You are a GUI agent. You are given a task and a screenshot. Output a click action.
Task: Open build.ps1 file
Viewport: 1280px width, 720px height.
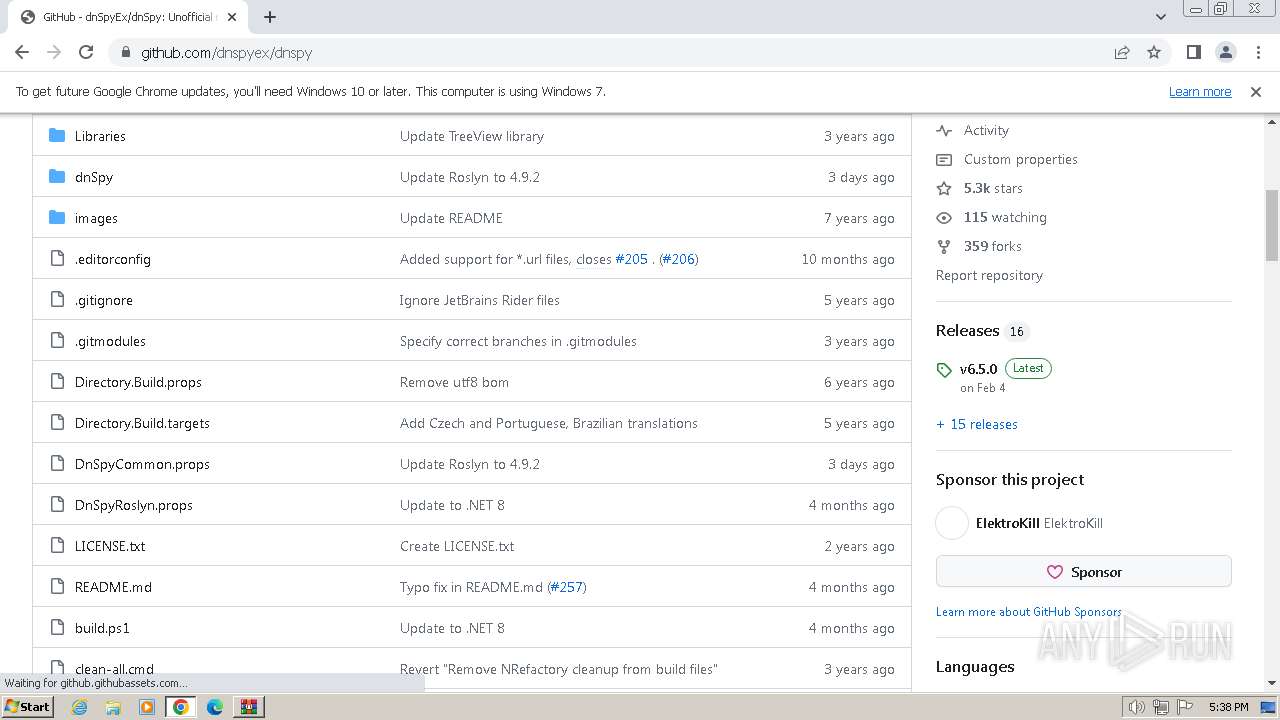tap(102, 628)
